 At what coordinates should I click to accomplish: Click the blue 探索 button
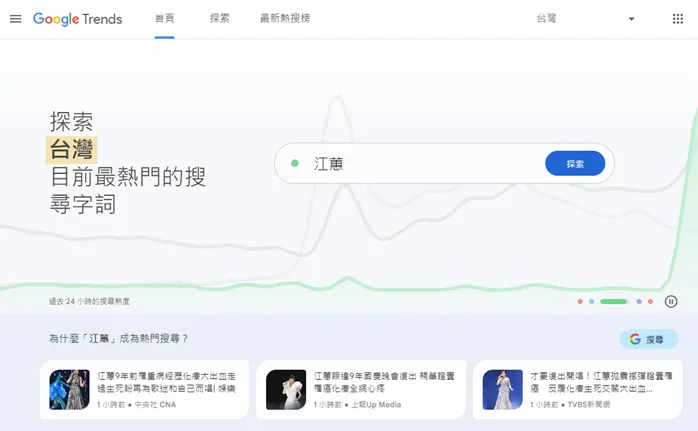575,163
